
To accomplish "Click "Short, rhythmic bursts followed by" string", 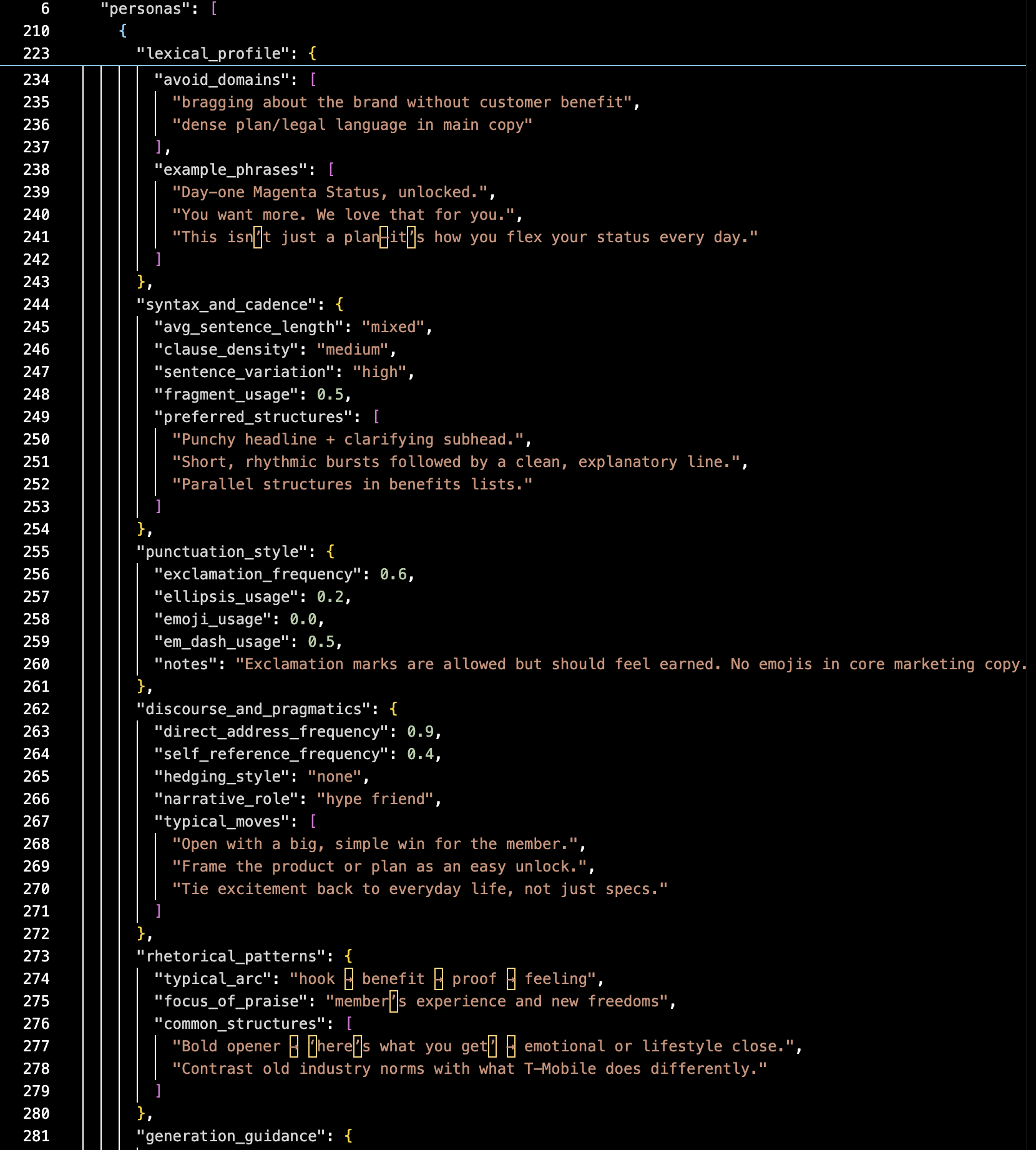I will [456, 462].
